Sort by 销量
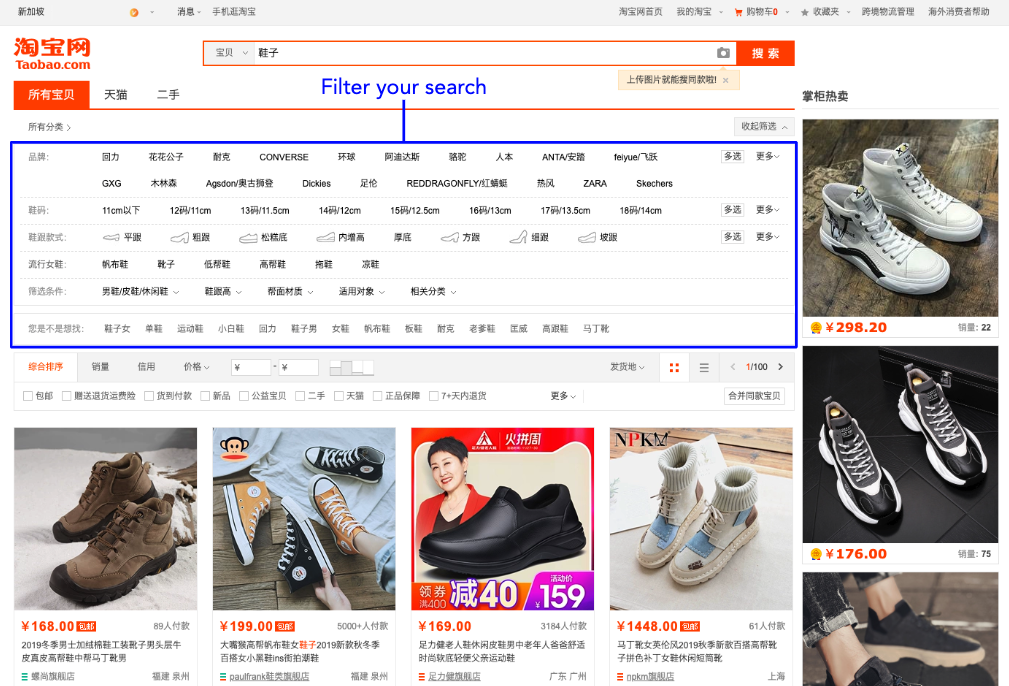This screenshot has height=686, width=1009. coord(100,367)
